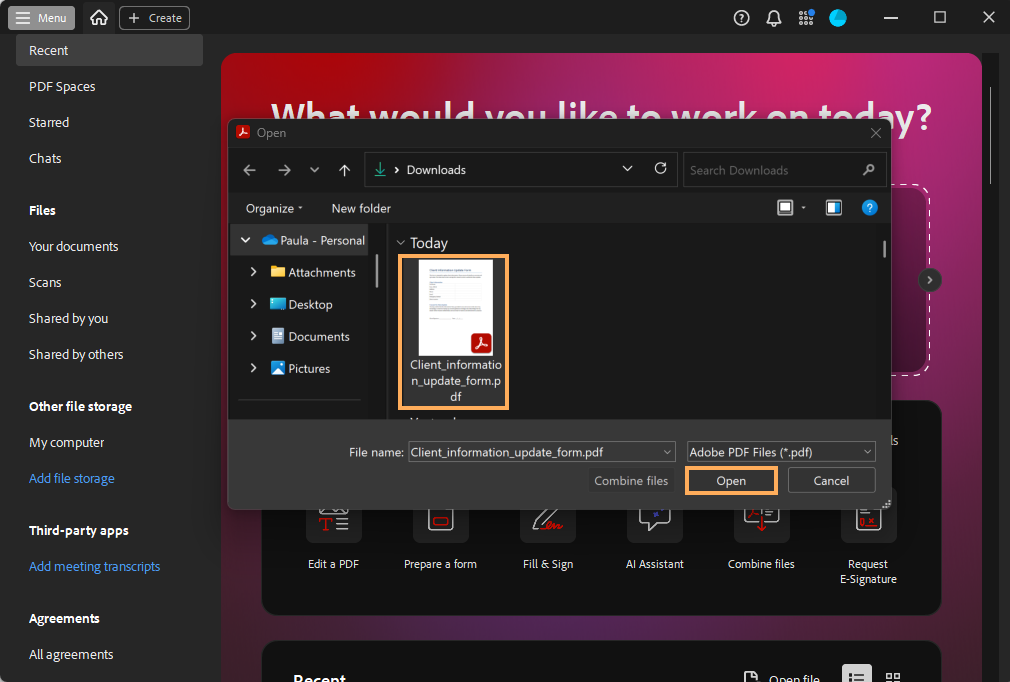
Task: Click the Cancel button
Action: [831, 481]
